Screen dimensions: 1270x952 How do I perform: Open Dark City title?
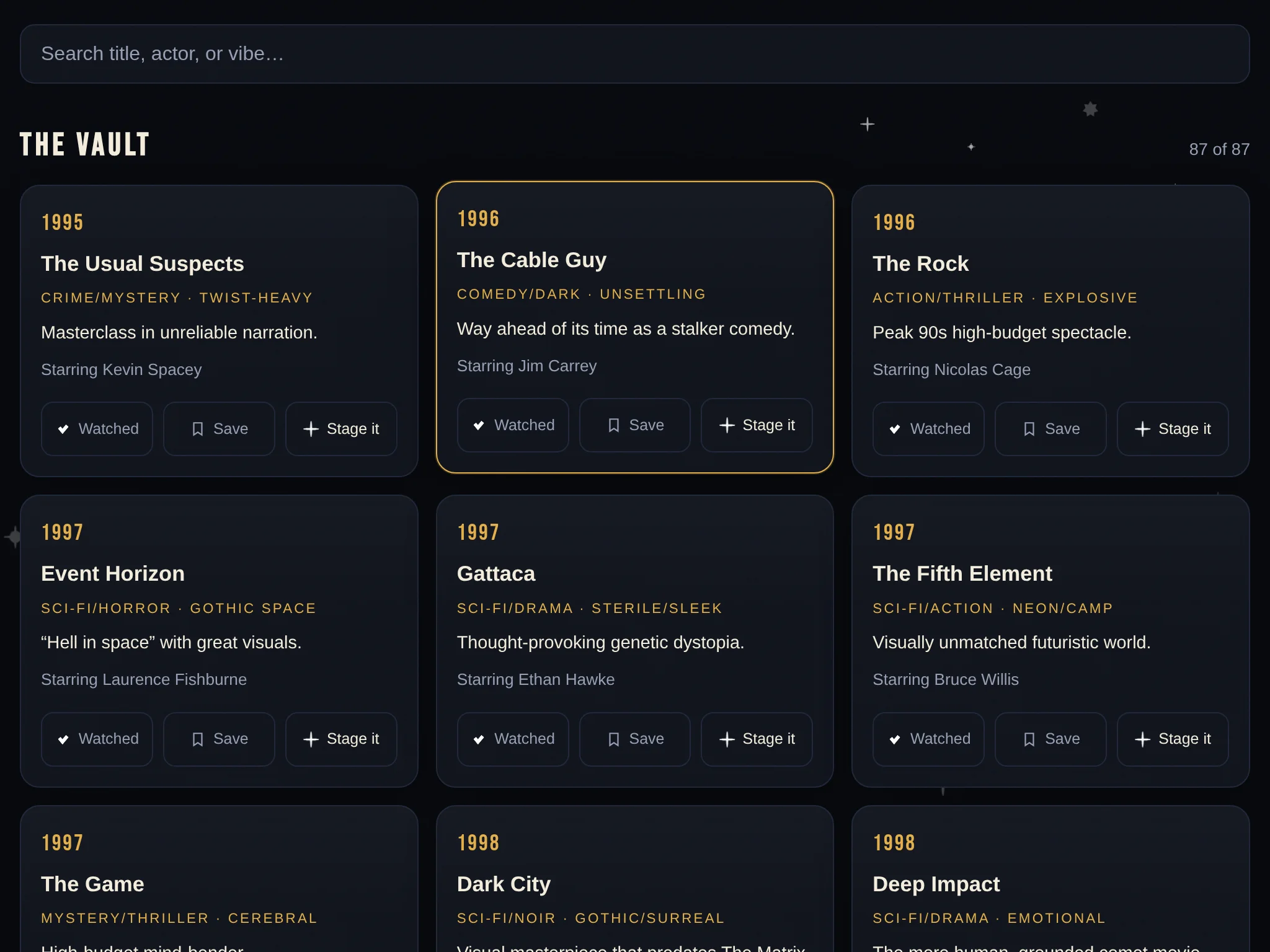point(504,884)
